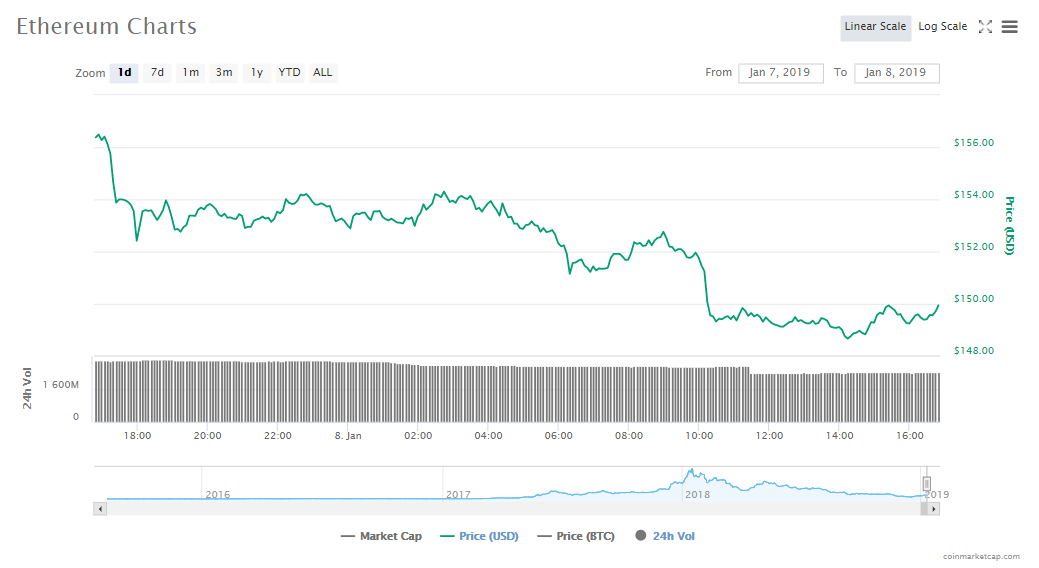
Task: Choose the 1y zoom range
Action: coord(257,72)
